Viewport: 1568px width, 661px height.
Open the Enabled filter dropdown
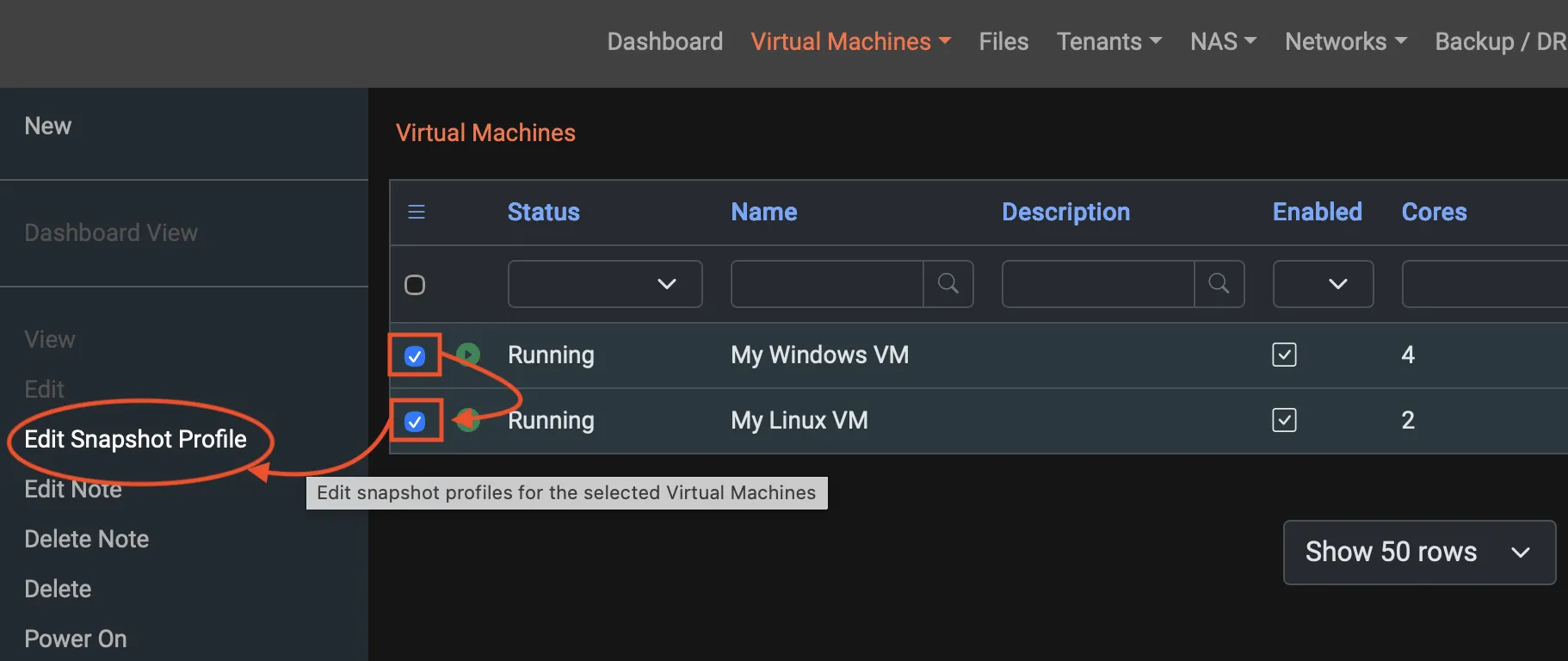(x=1323, y=284)
